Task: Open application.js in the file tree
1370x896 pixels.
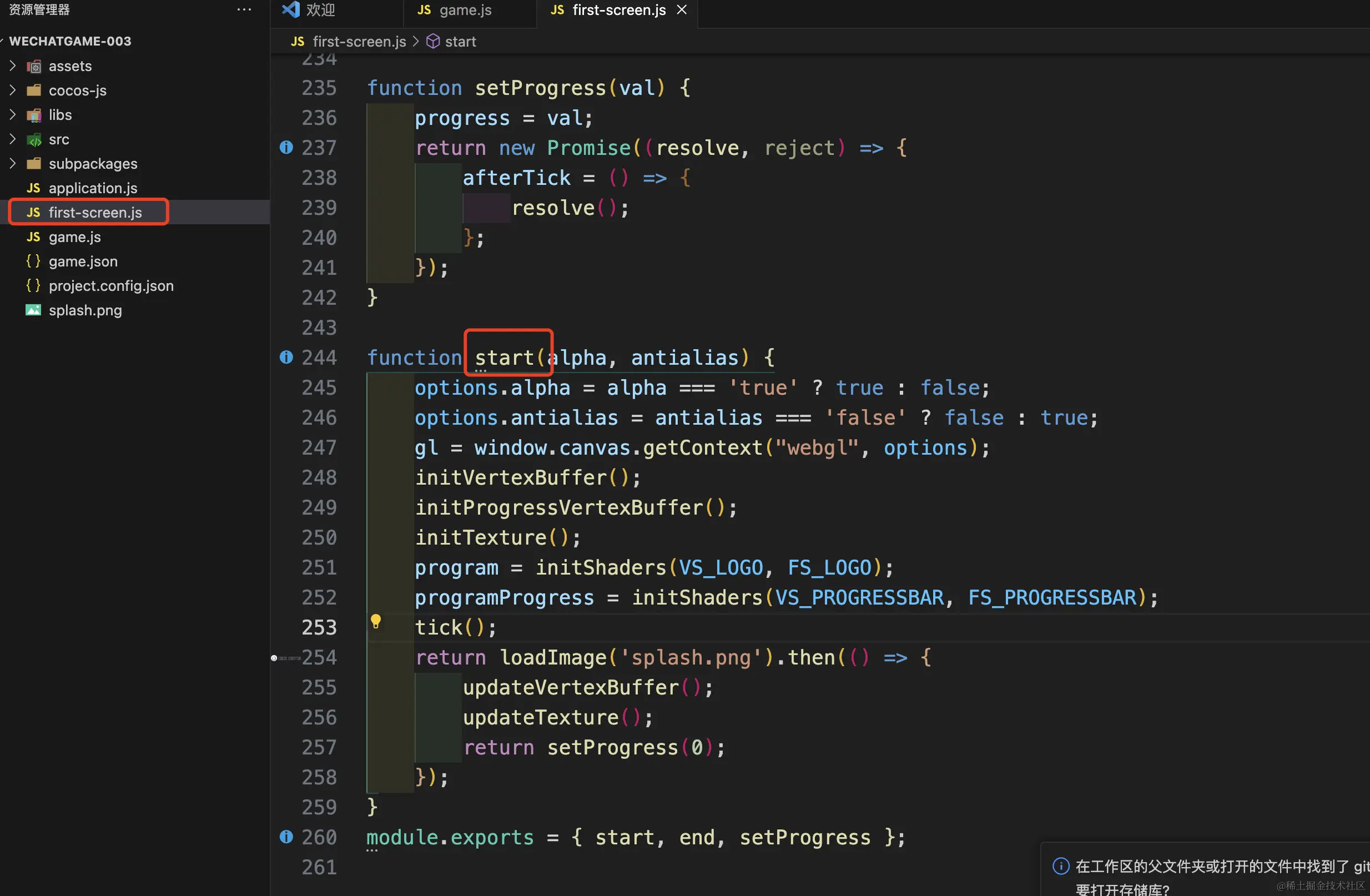Action: click(93, 188)
